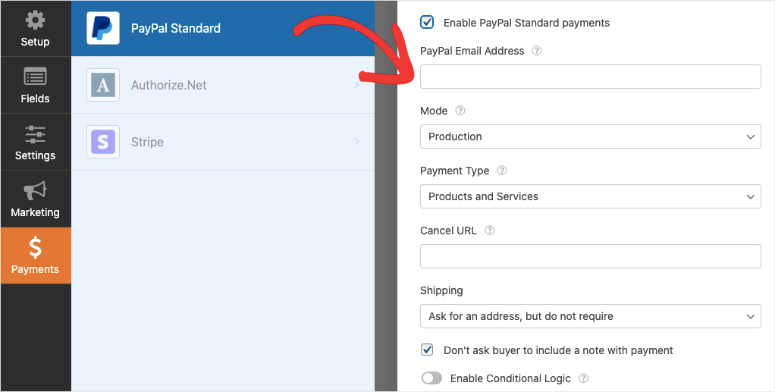775x392 pixels.
Task: Open the Settings sliders tab
Action: [x=35, y=142]
